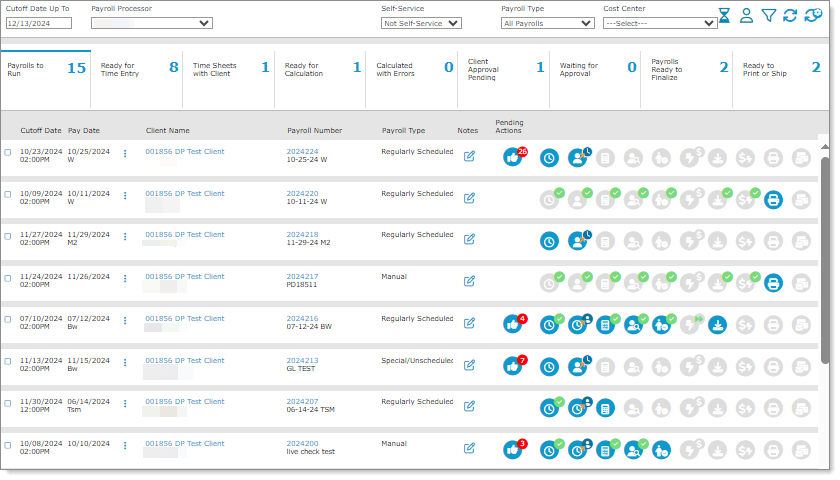840x480 pixels.
Task: Edit notes for payroll 2024218
Action: pyautogui.click(x=469, y=239)
